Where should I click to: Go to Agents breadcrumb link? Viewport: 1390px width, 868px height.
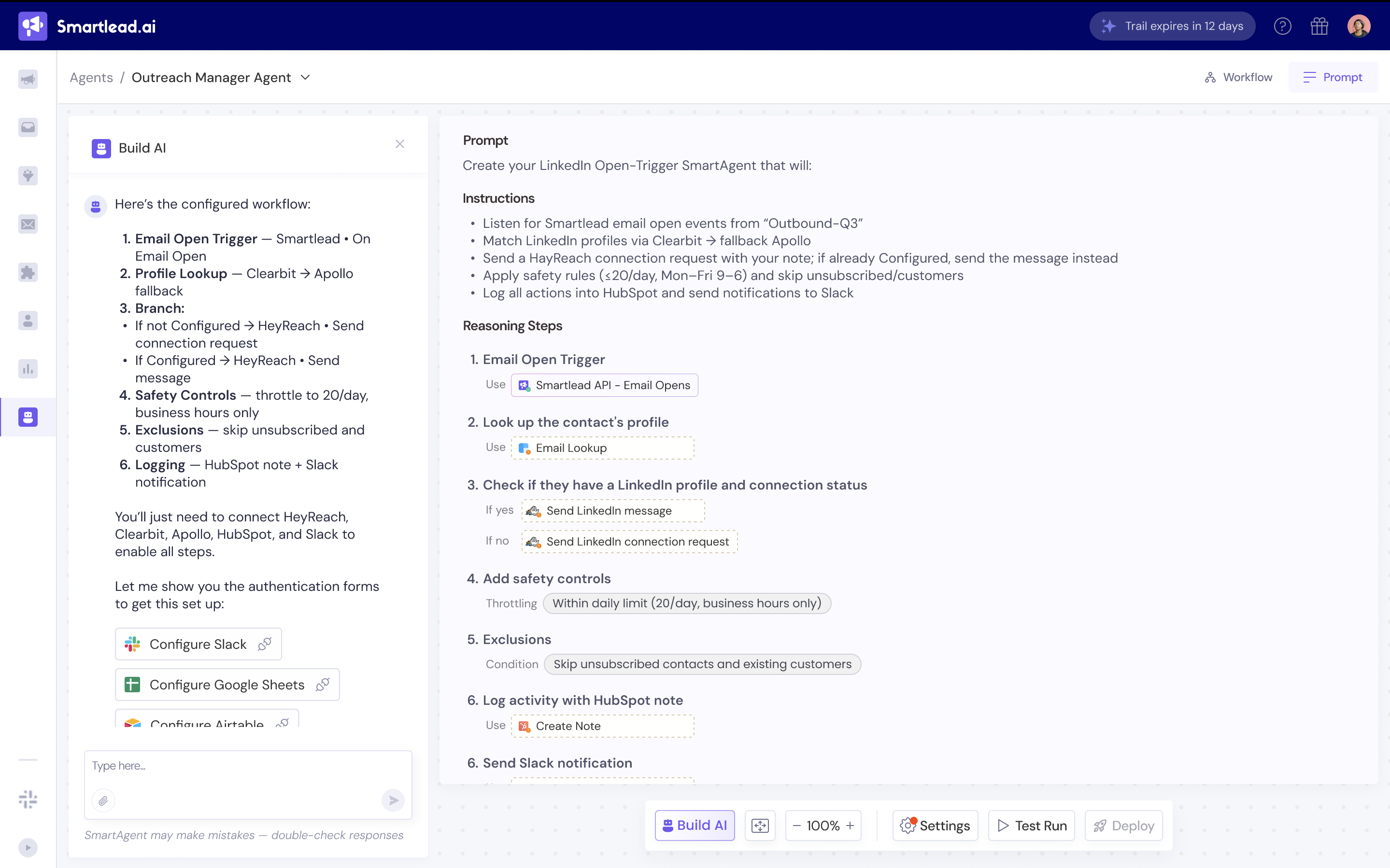click(x=91, y=78)
